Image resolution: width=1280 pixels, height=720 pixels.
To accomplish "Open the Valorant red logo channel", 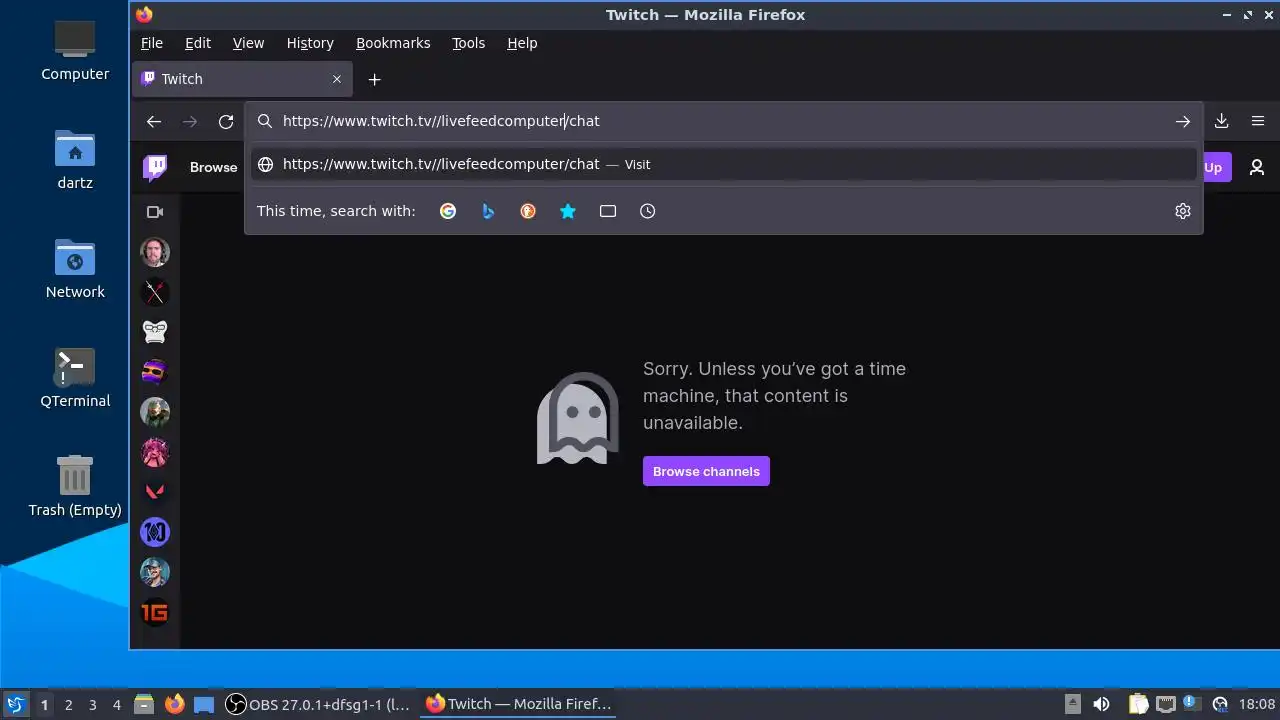I will point(155,492).
